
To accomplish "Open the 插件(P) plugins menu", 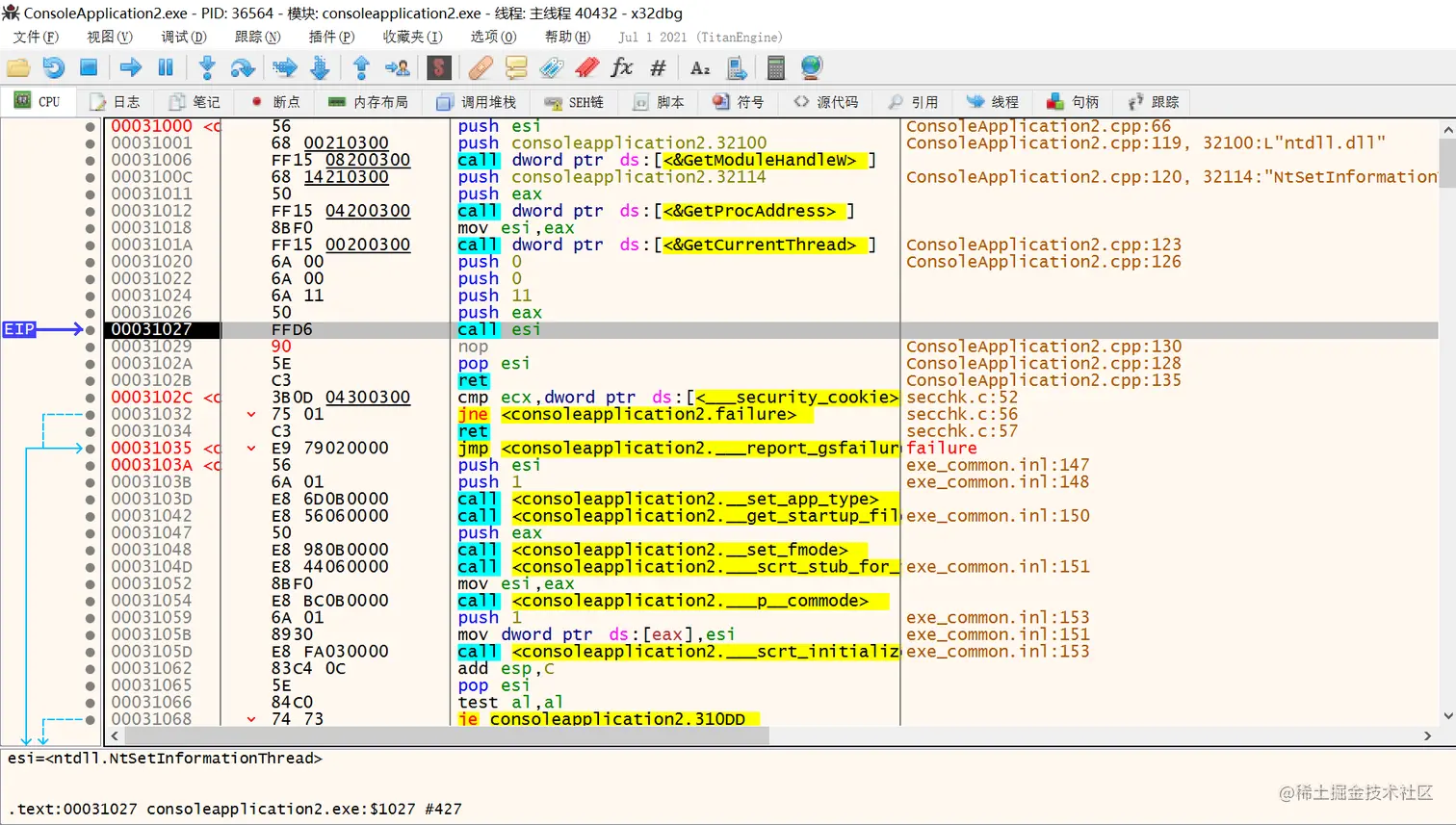I will point(331,37).
